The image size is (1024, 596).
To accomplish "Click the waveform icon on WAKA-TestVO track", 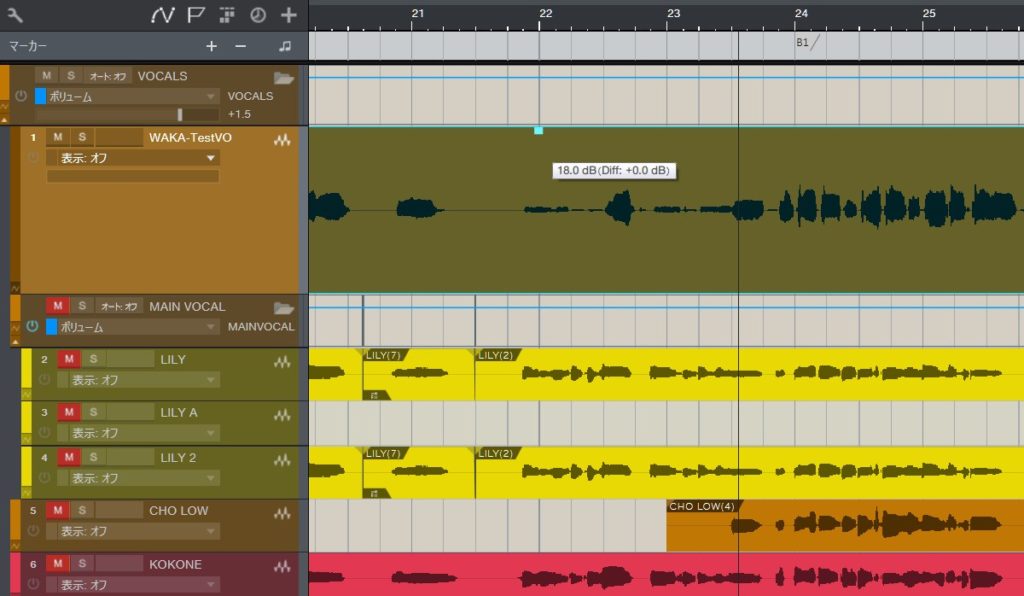I will [x=282, y=140].
